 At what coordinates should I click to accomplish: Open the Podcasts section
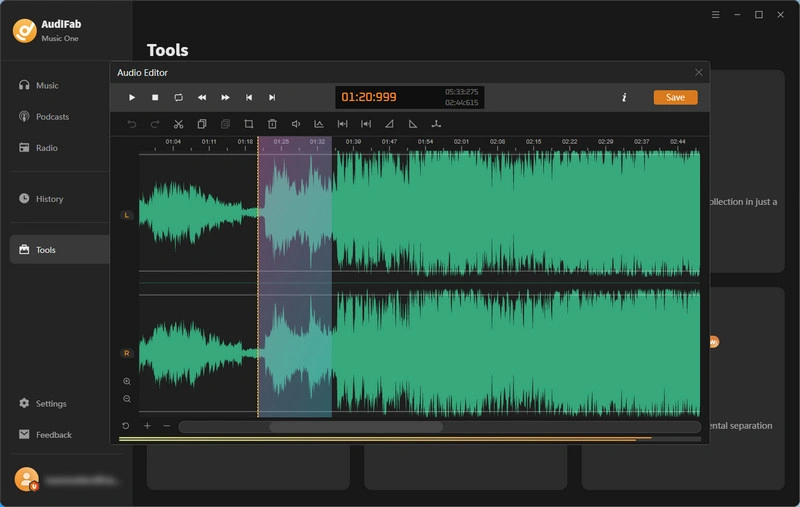coord(44,116)
